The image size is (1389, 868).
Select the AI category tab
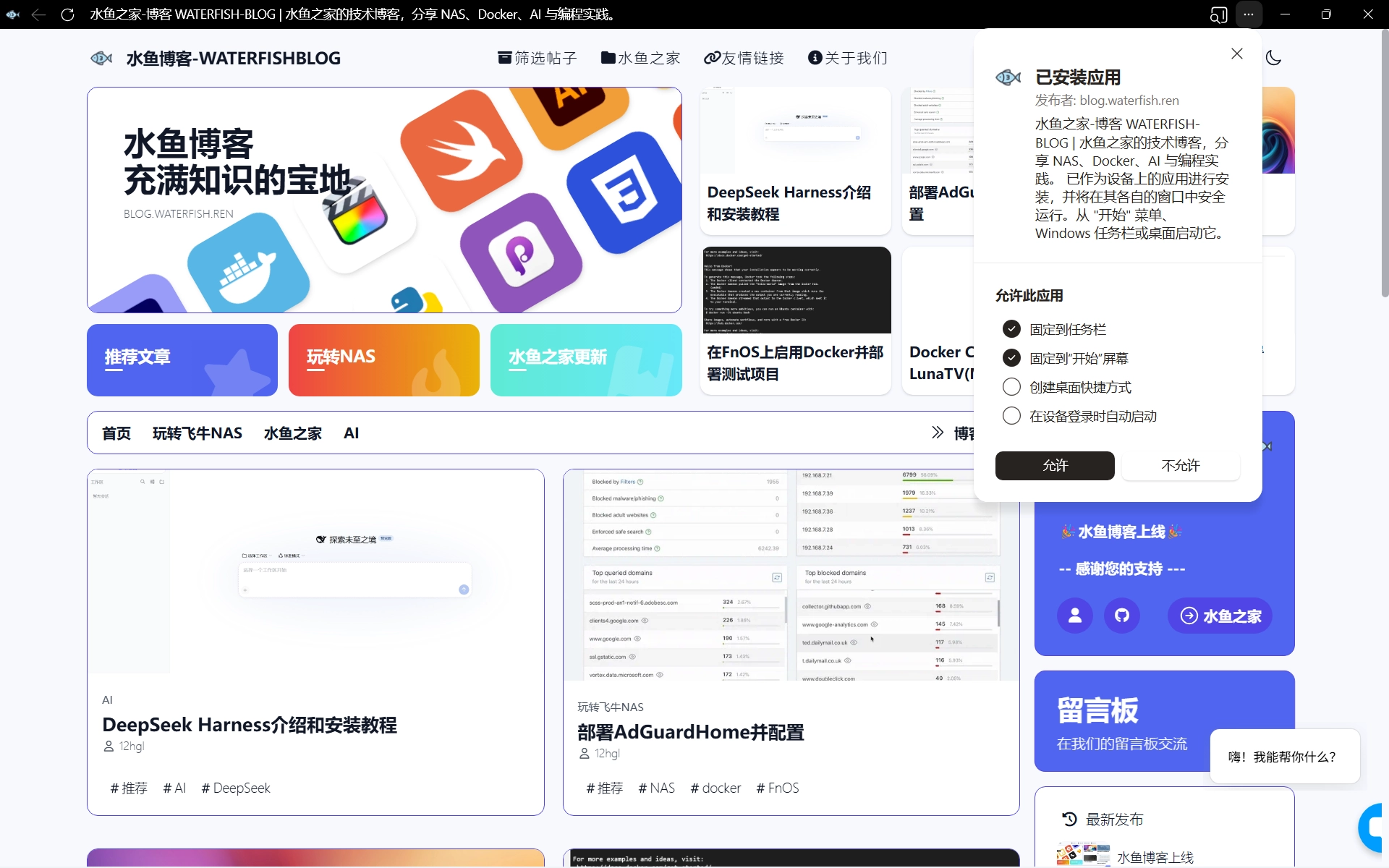pos(352,433)
